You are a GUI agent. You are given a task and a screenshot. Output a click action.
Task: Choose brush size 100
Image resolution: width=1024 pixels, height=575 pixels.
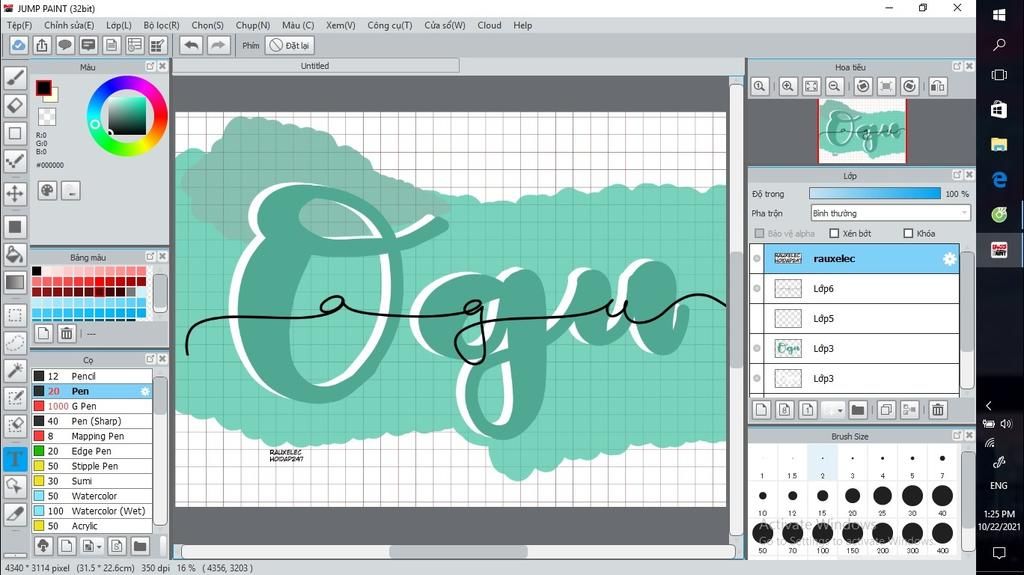click(822, 538)
